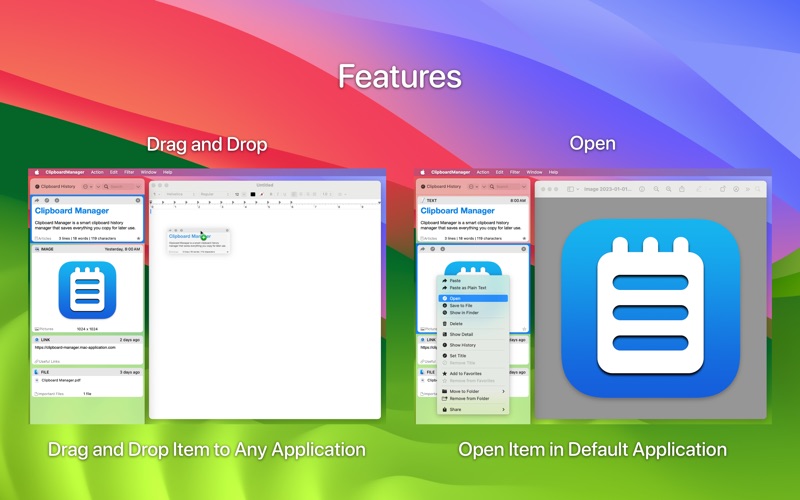Click settings icon at right of selected text item
Viewport: 800px width, 500px height.
pyautogui.click(x=138, y=201)
